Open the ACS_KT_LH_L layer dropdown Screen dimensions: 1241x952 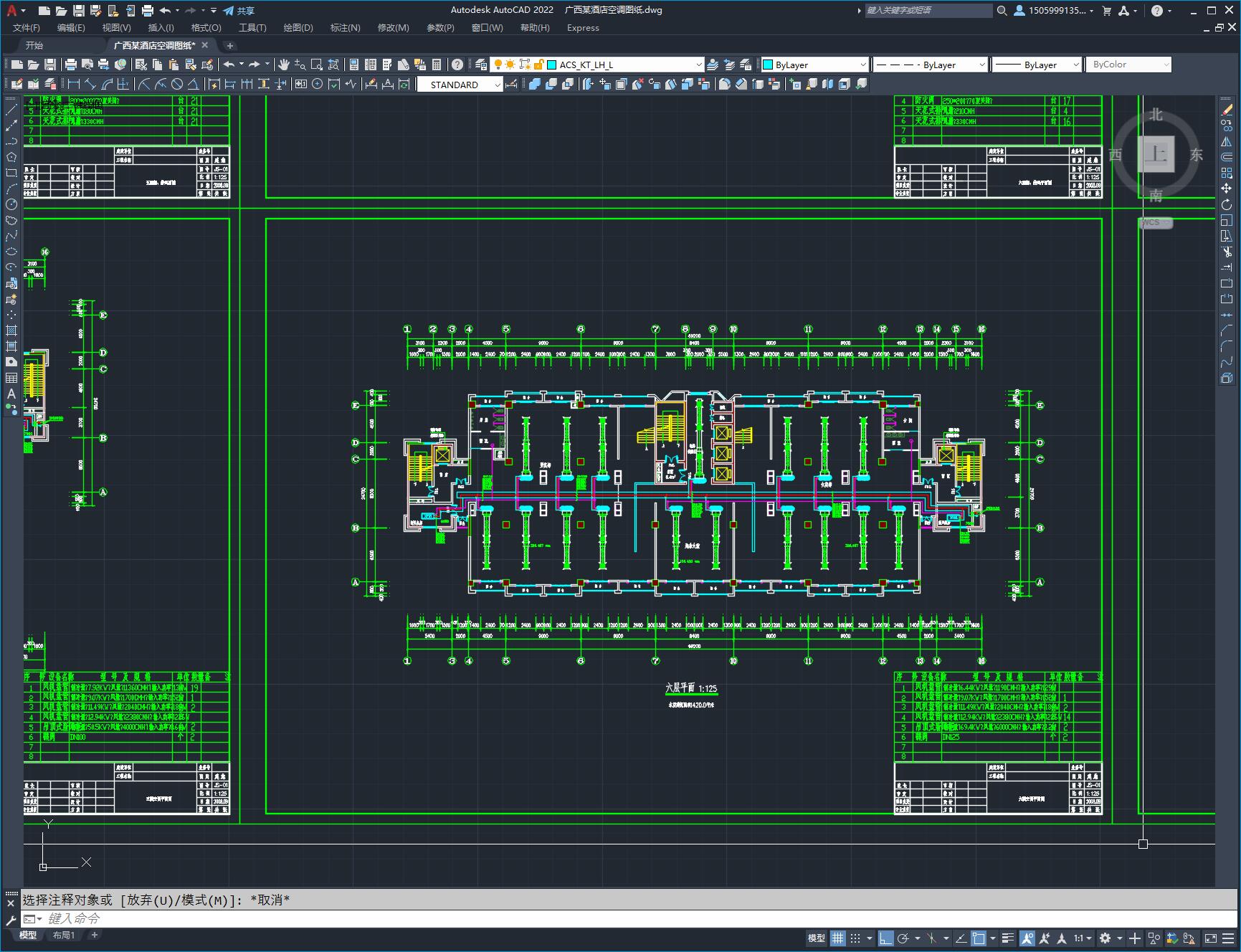[x=624, y=65]
